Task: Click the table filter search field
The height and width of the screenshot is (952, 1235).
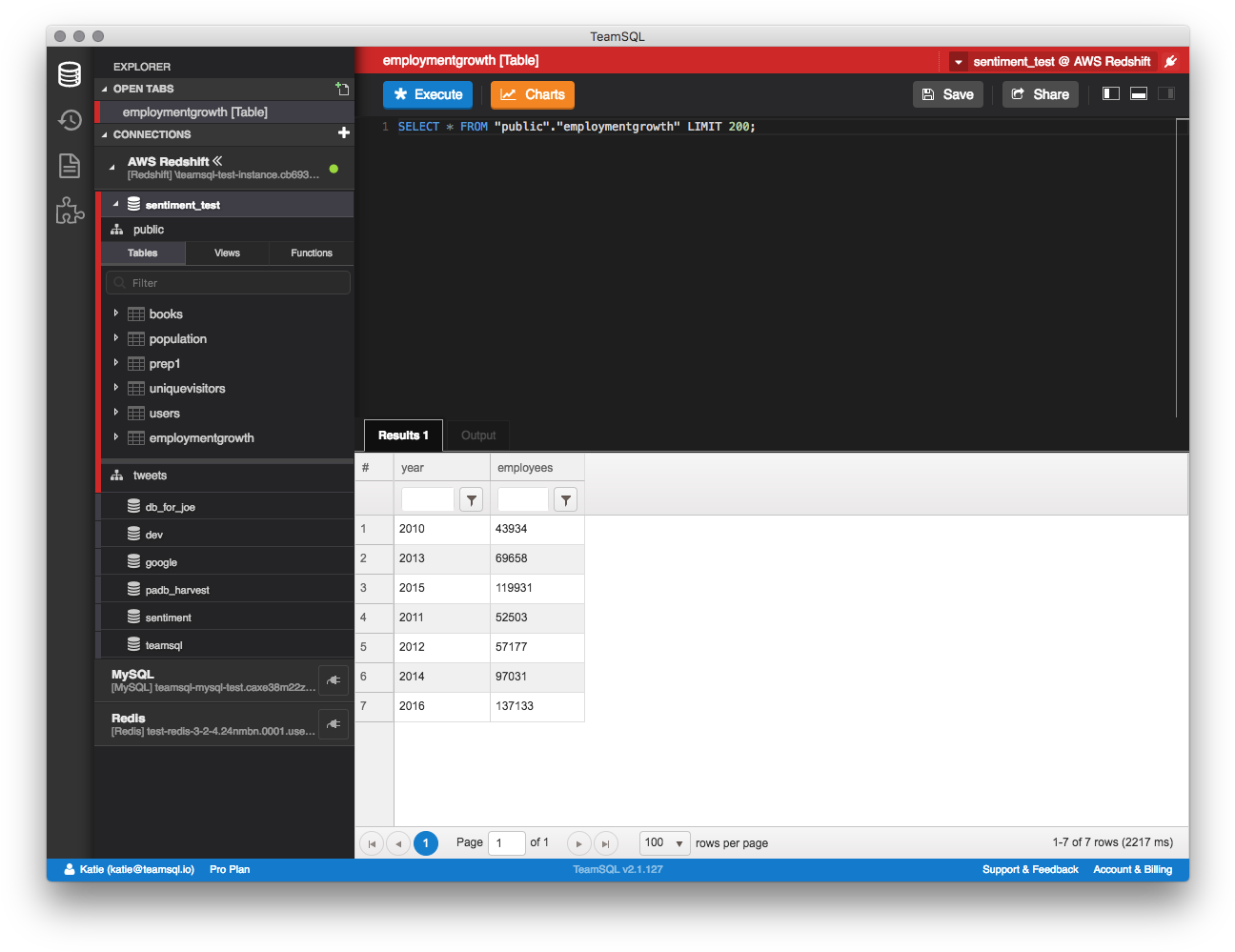Action: [x=229, y=283]
